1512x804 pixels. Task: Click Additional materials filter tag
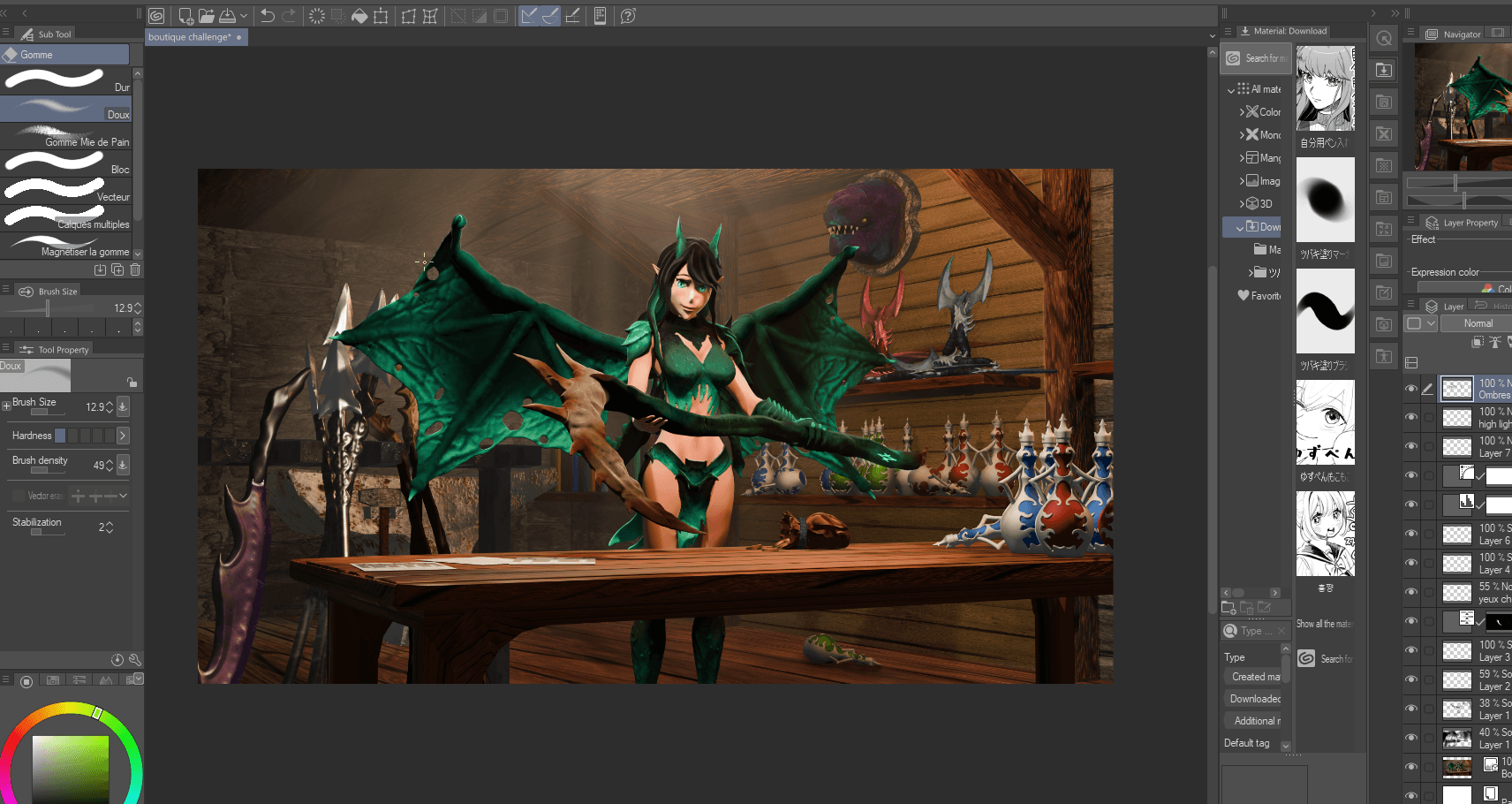(1254, 721)
